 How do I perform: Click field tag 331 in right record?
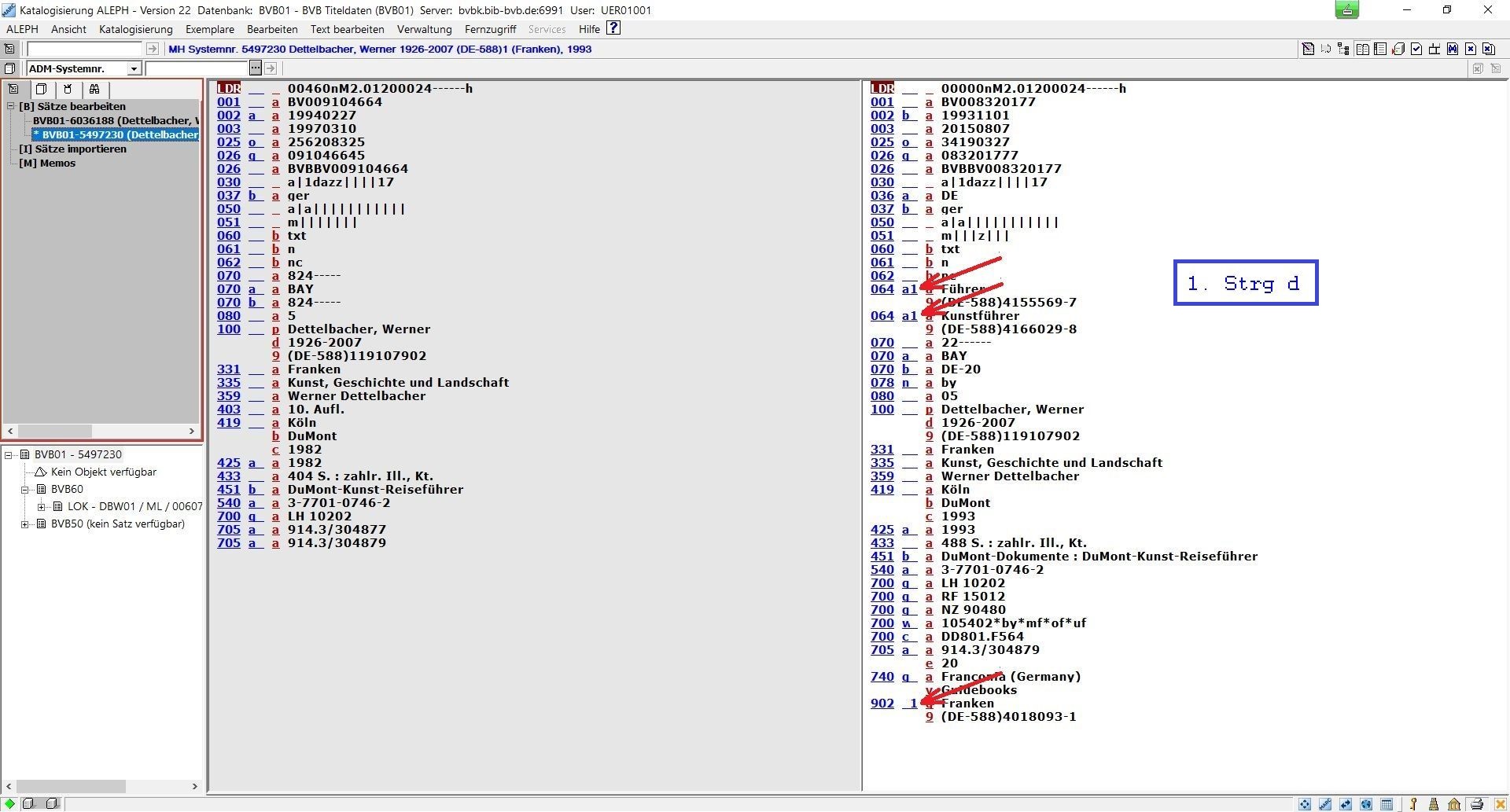point(882,450)
